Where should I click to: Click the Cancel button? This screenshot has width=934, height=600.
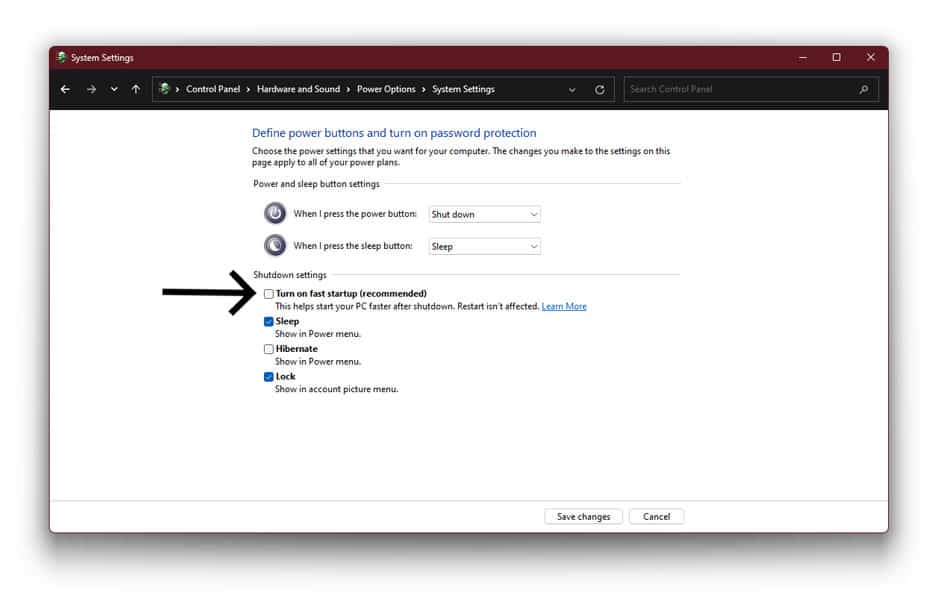(x=656, y=517)
